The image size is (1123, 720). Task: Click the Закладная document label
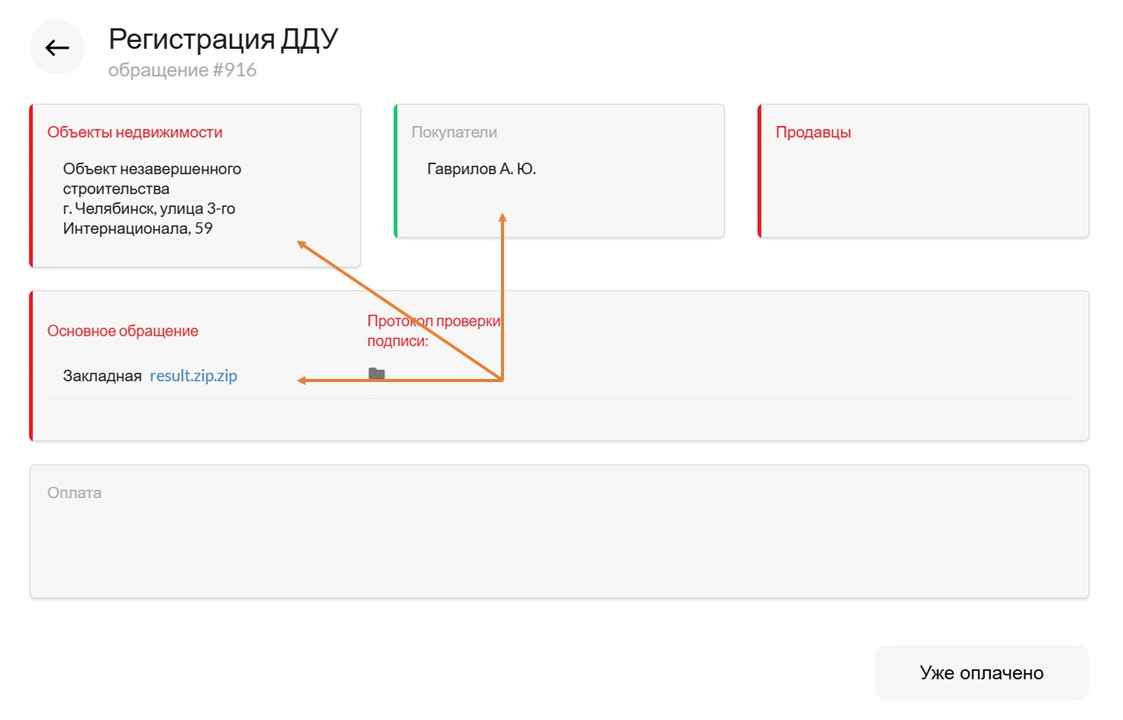102,376
